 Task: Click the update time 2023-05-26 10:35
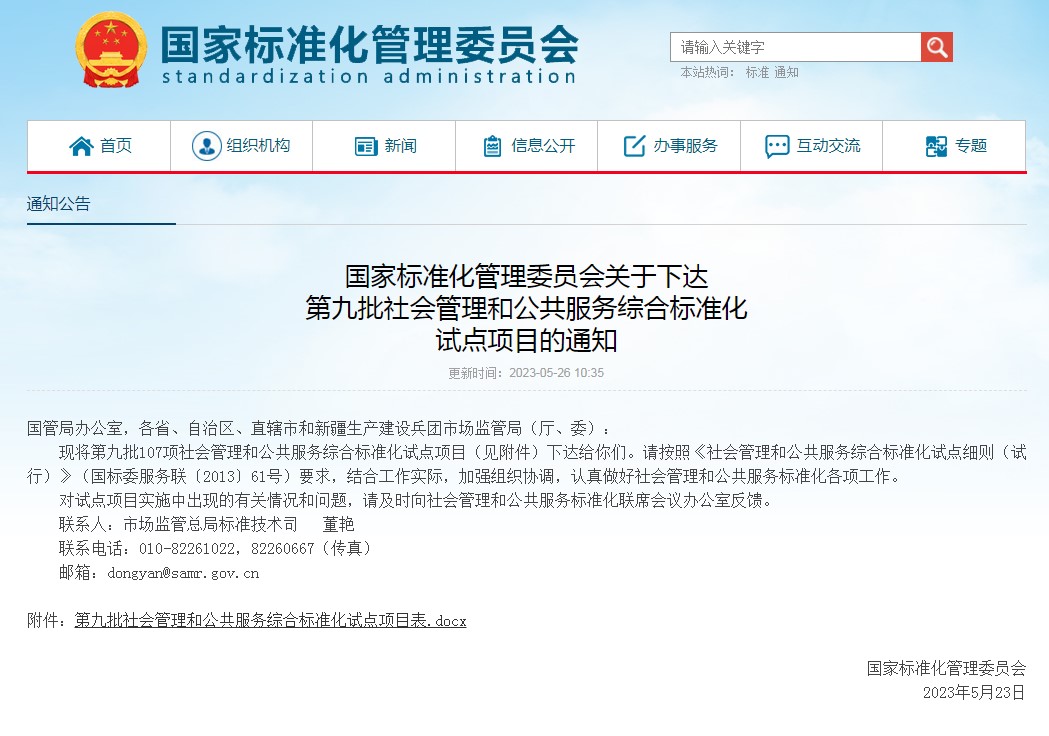coord(526,373)
